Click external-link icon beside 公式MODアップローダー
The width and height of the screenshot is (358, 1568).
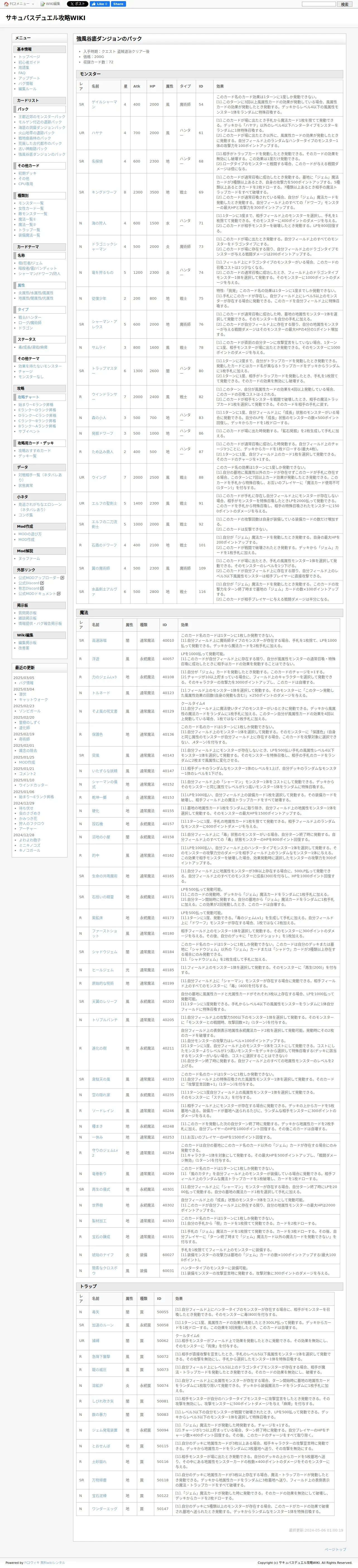pos(62,578)
